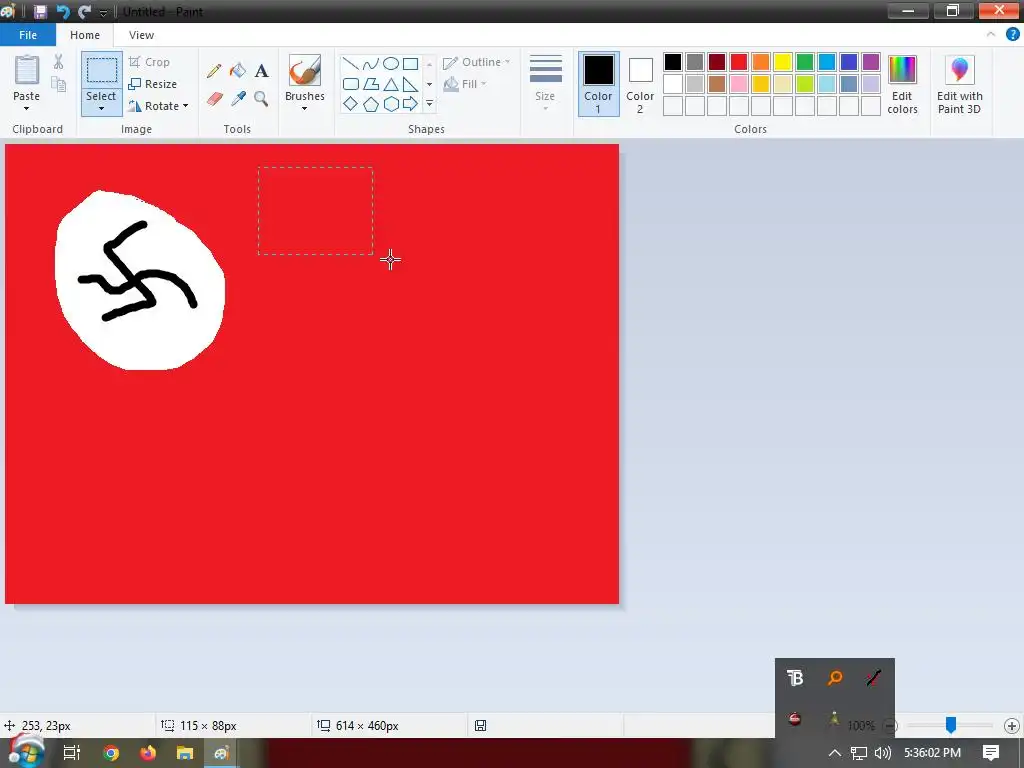
Task: Choose the Curve shape
Action: [370, 63]
